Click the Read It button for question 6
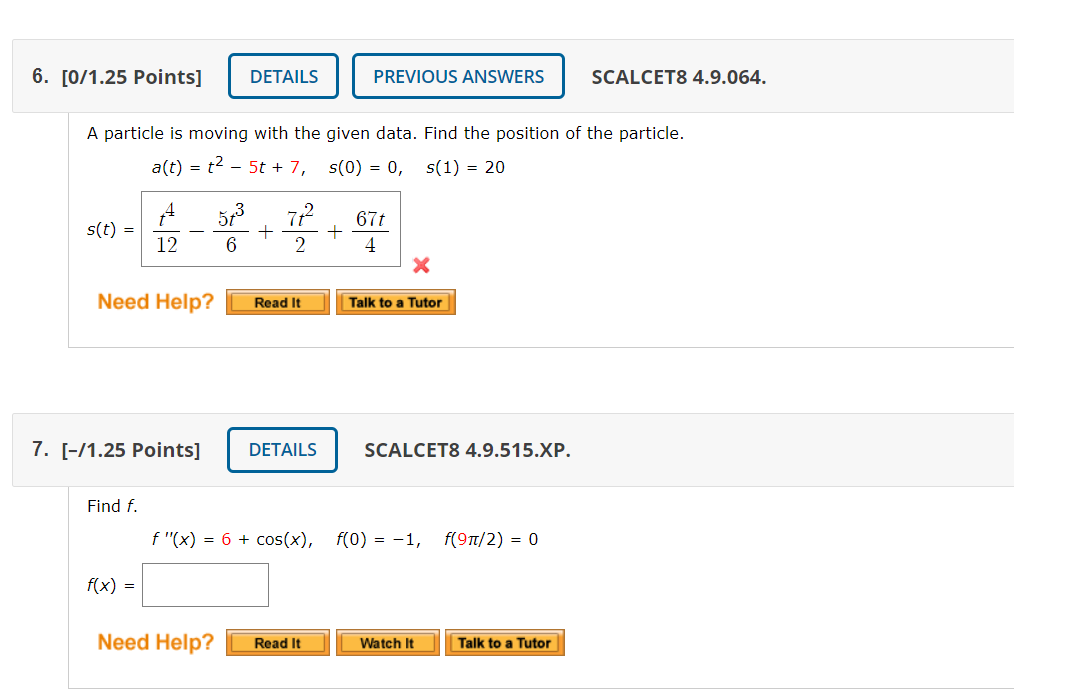 tap(277, 302)
